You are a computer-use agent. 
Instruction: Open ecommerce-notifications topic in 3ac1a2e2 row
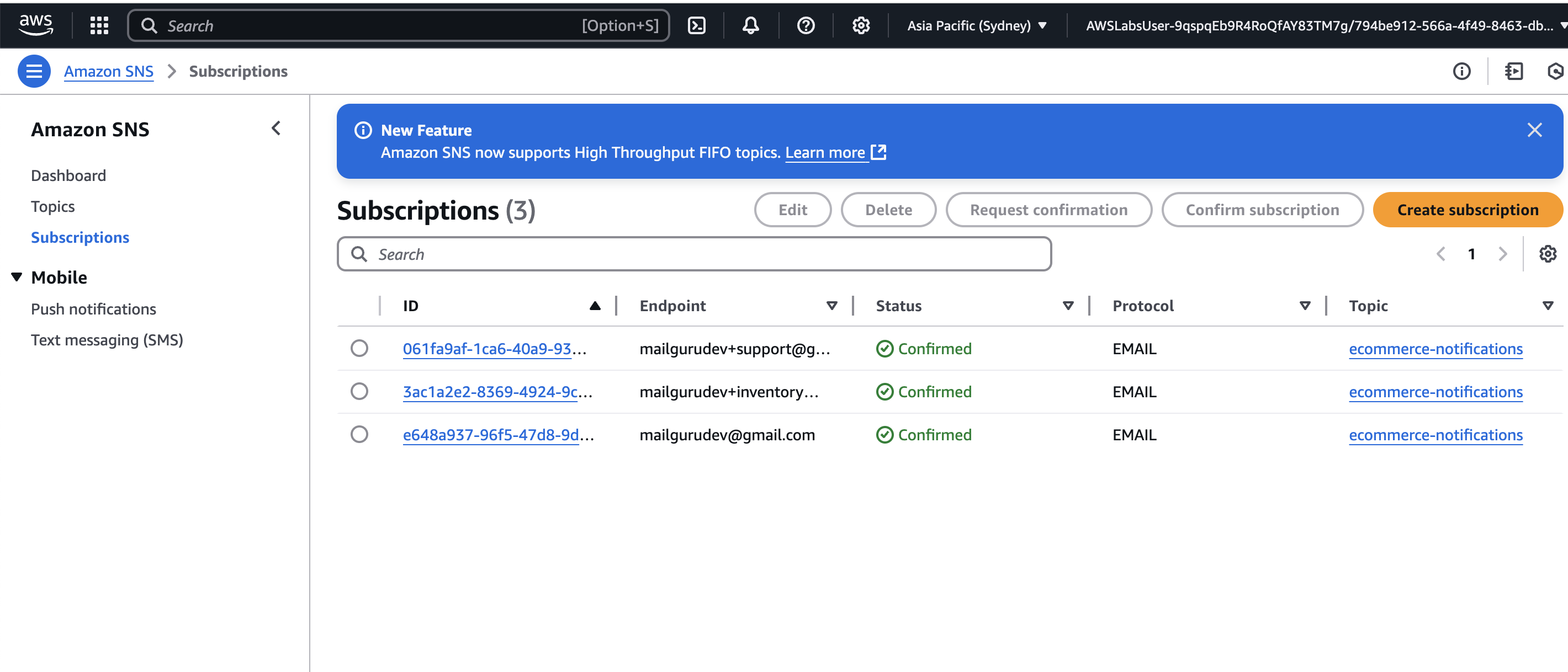tap(1435, 392)
